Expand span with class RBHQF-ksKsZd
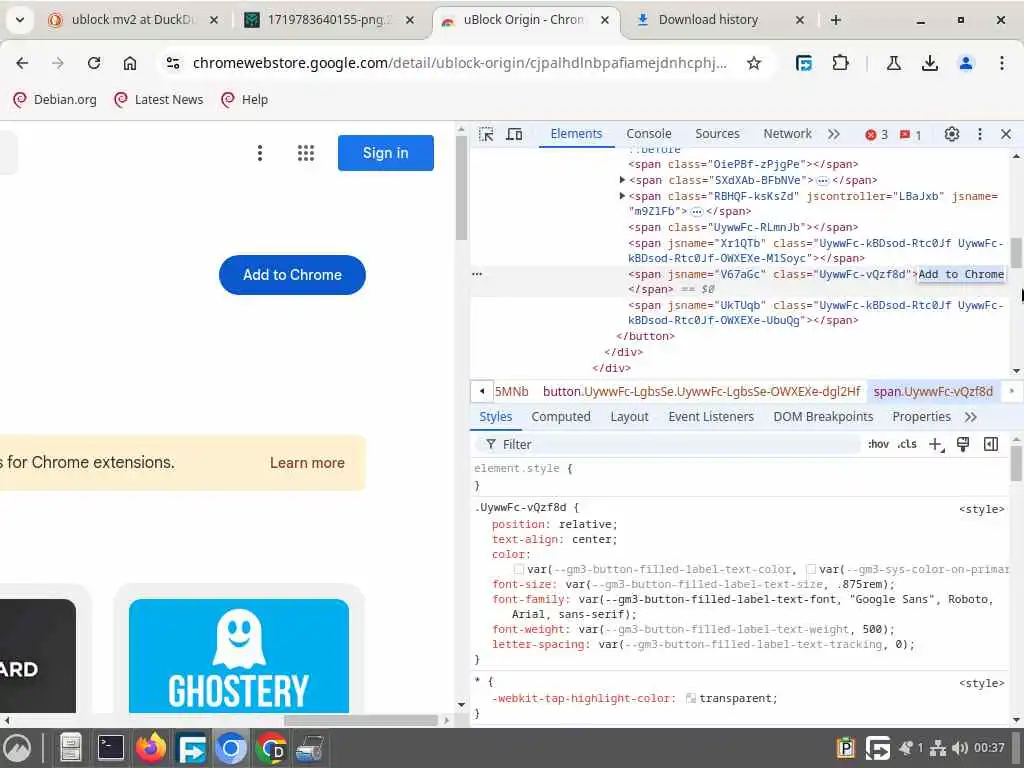Image resolution: width=1024 pixels, height=768 pixels. pos(622,195)
